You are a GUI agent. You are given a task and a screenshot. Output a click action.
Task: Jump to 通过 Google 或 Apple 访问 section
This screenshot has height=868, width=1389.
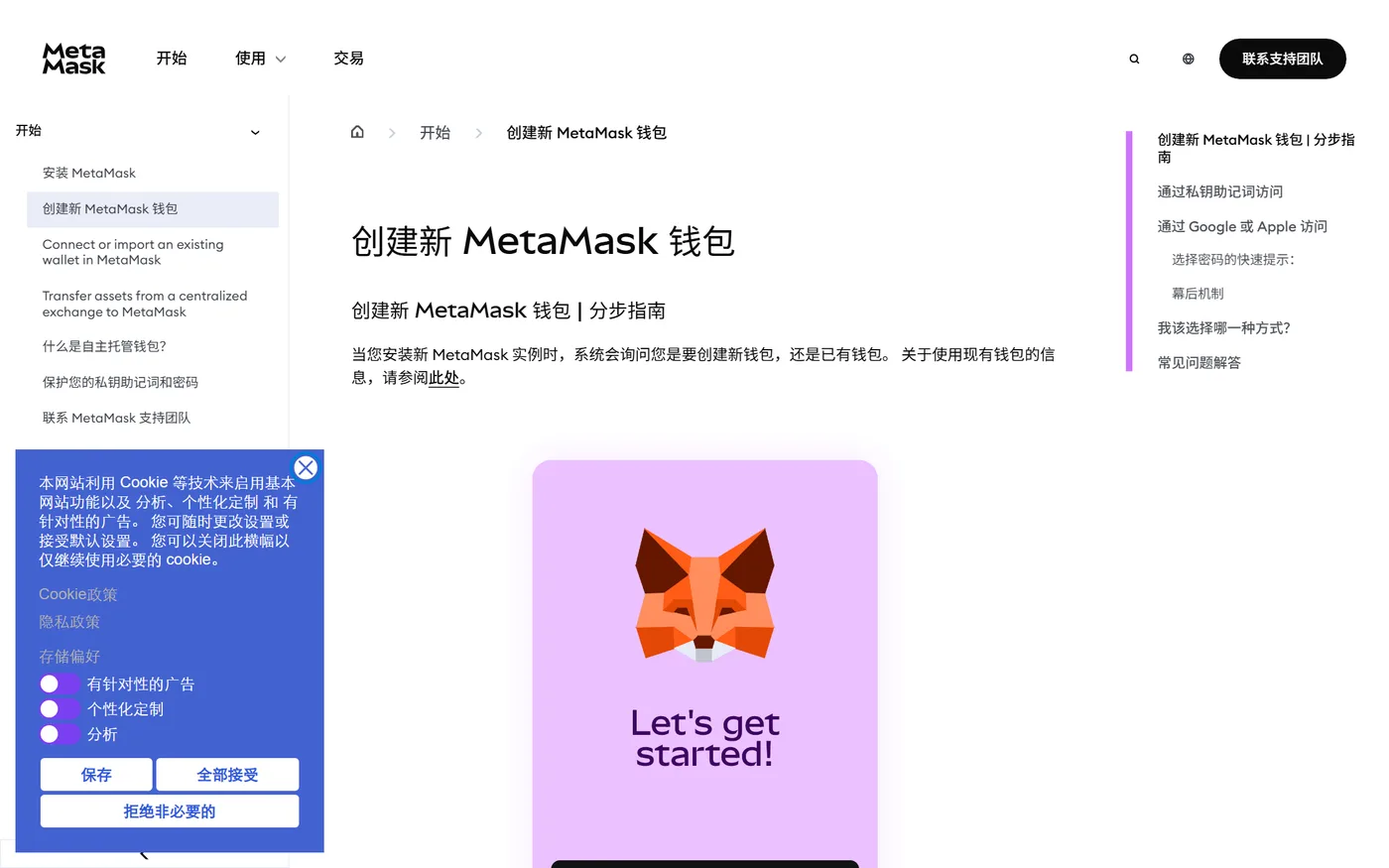click(x=1242, y=226)
